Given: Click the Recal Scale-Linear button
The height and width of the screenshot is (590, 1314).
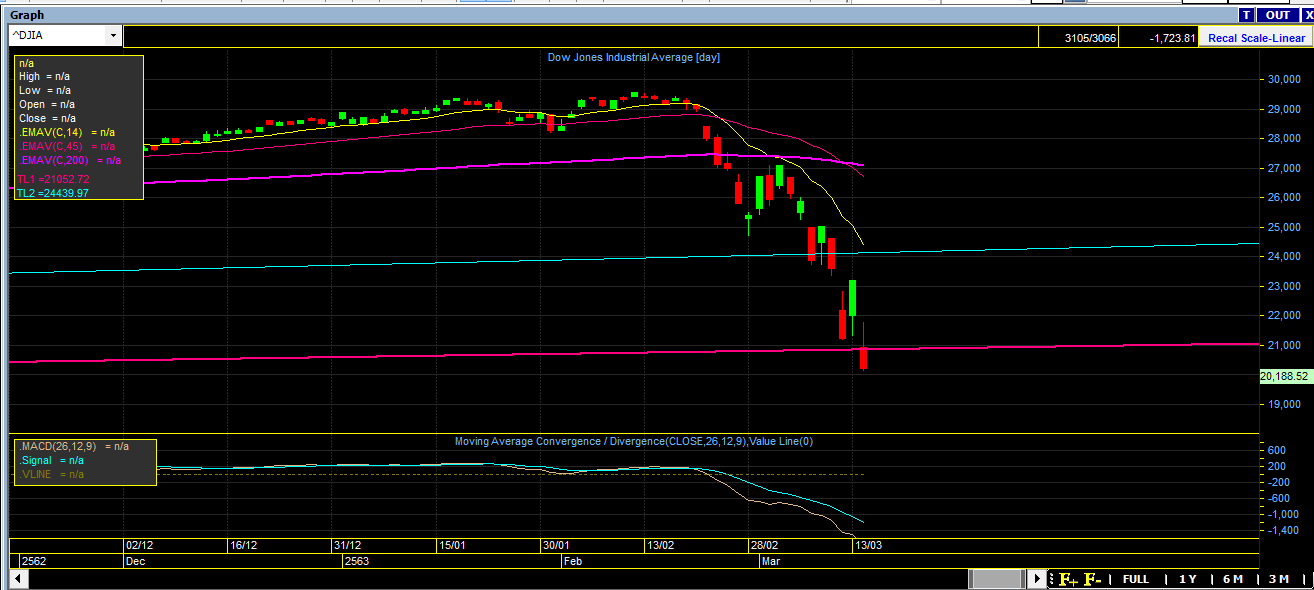Looking at the screenshot, I should (1255, 38).
